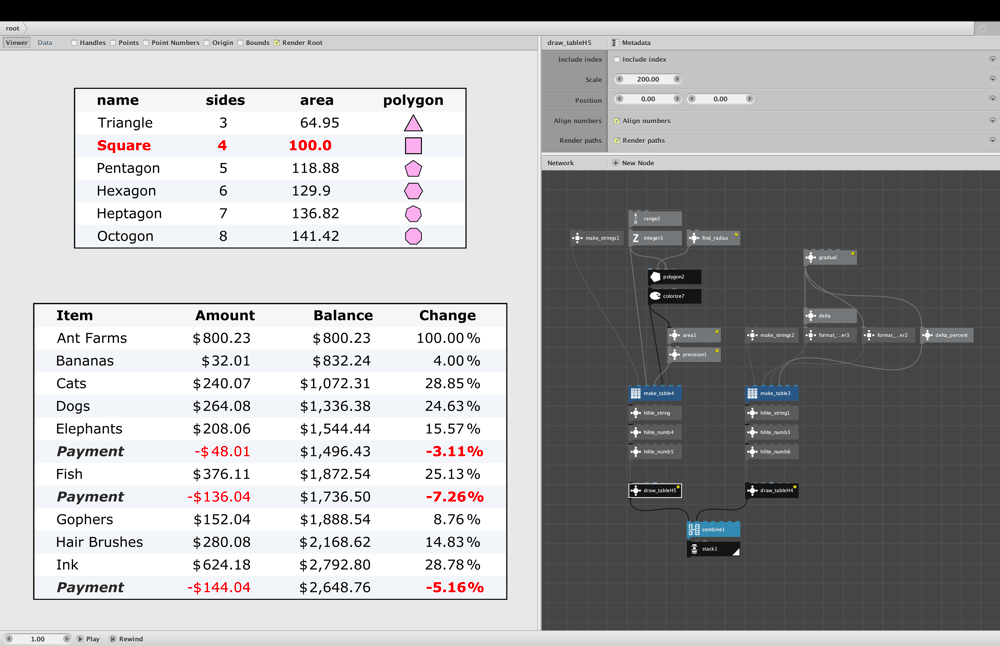The image size is (1000, 646).
Task: Select the colorize7 node
Action: tap(675, 296)
